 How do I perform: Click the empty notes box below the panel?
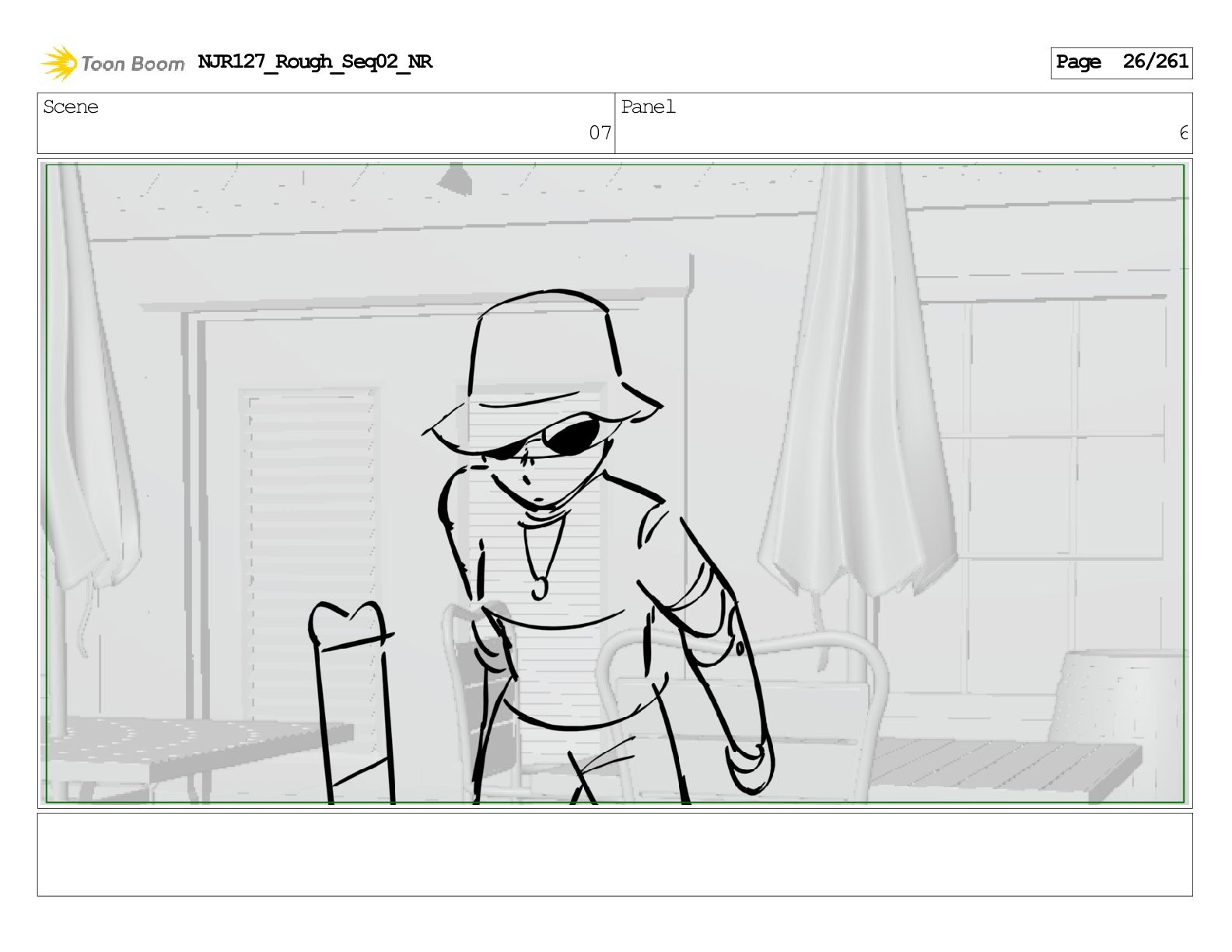(x=614, y=854)
